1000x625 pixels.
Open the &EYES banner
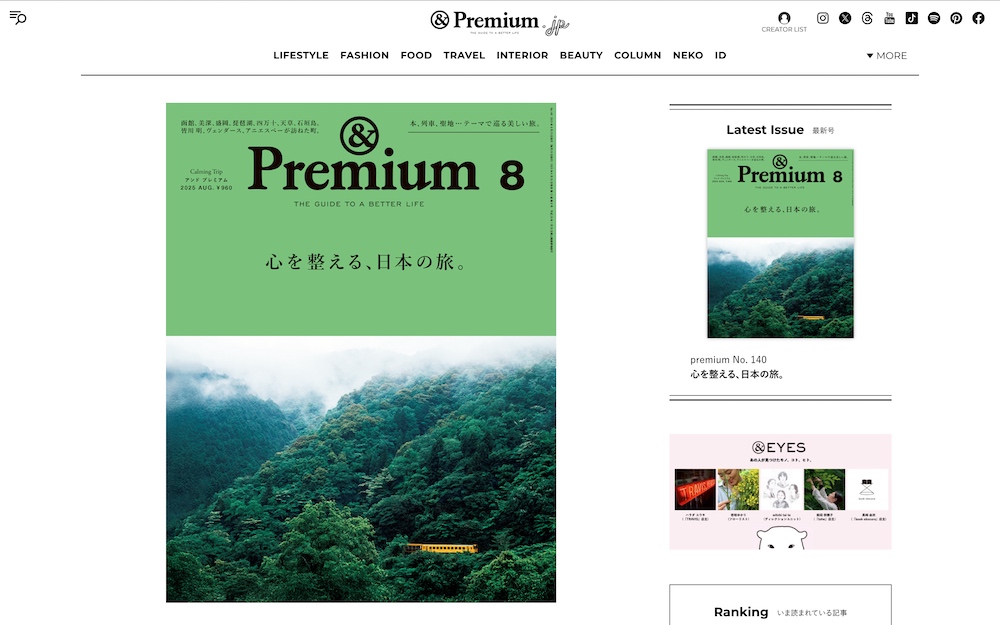(780, 492)
